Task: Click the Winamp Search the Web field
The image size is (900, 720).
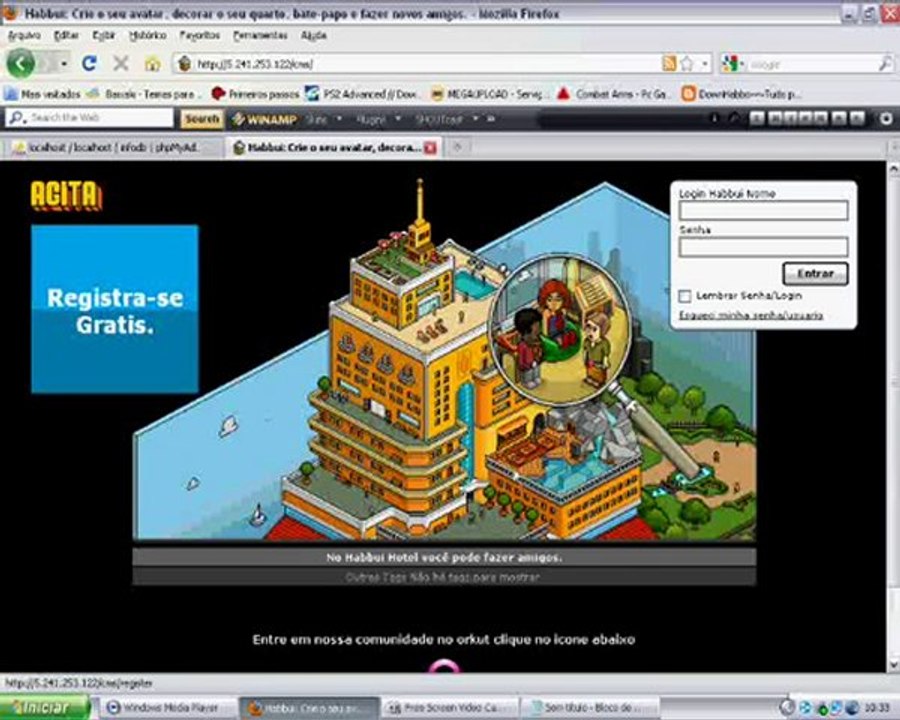Action: [x=89, y=118]
